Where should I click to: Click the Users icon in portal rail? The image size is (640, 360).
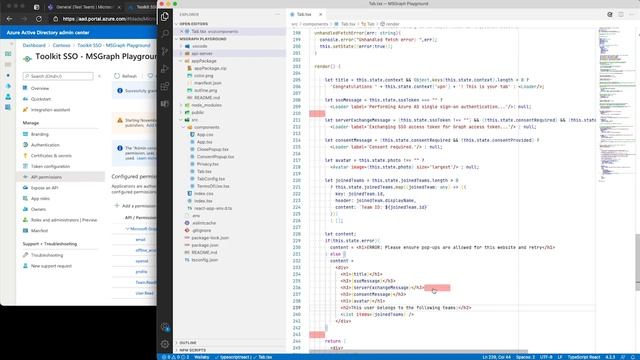8,97
